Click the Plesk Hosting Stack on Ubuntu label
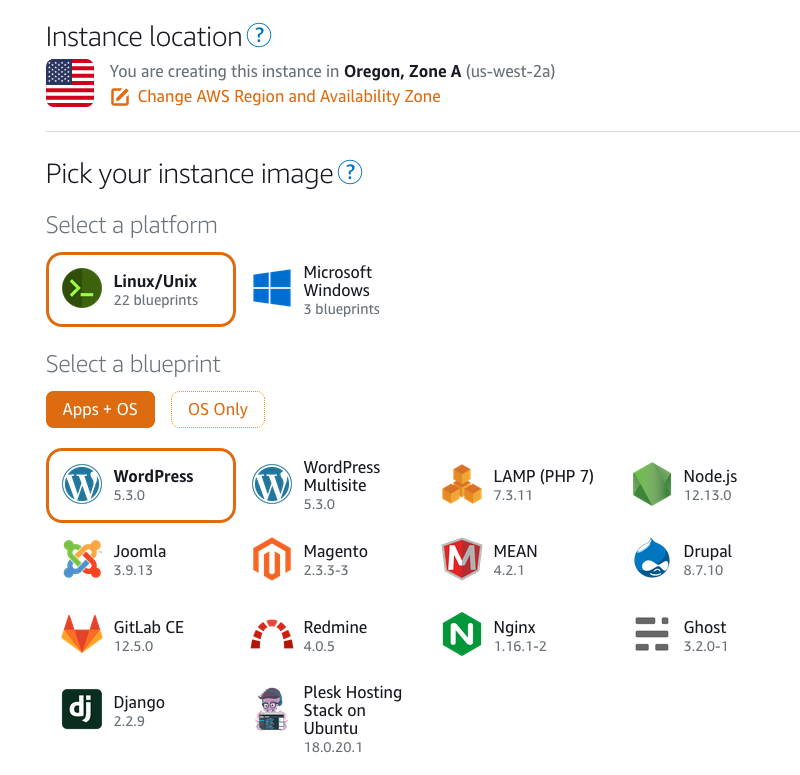Screen dimensions: 800x775 [353, 710]
